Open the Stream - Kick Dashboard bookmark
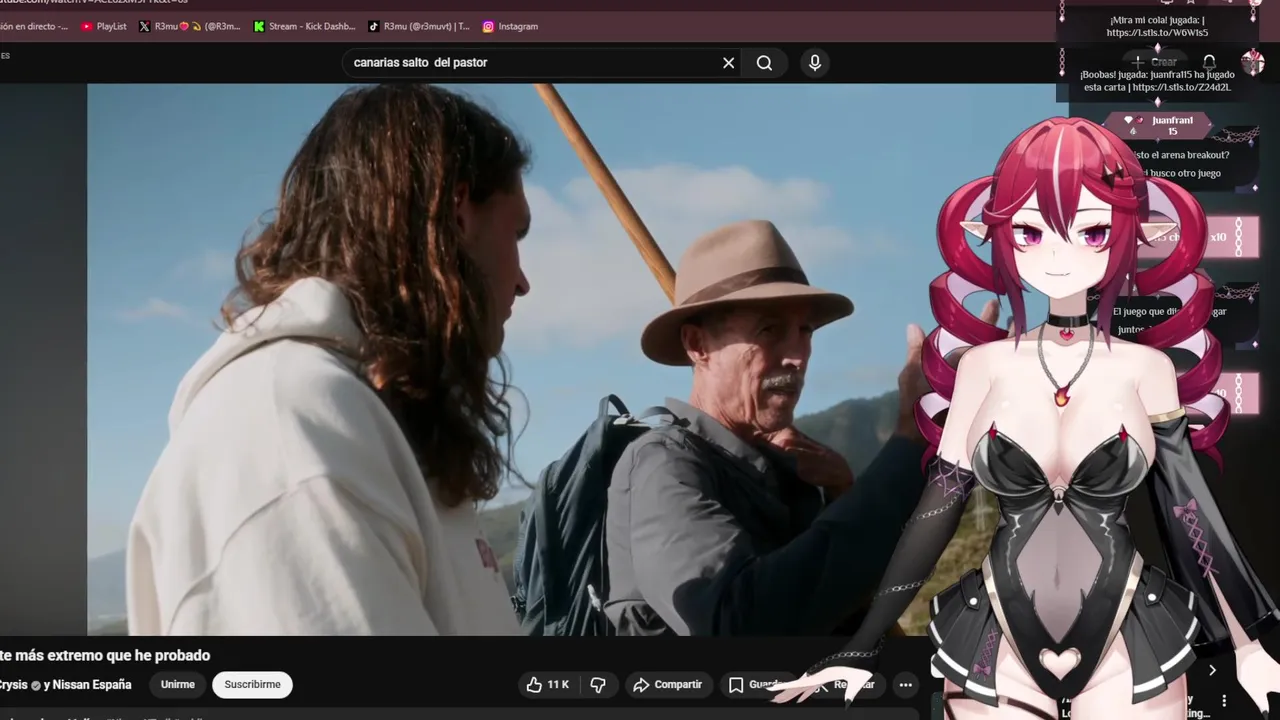The image size is (1280, 720). tap(305, 26)
